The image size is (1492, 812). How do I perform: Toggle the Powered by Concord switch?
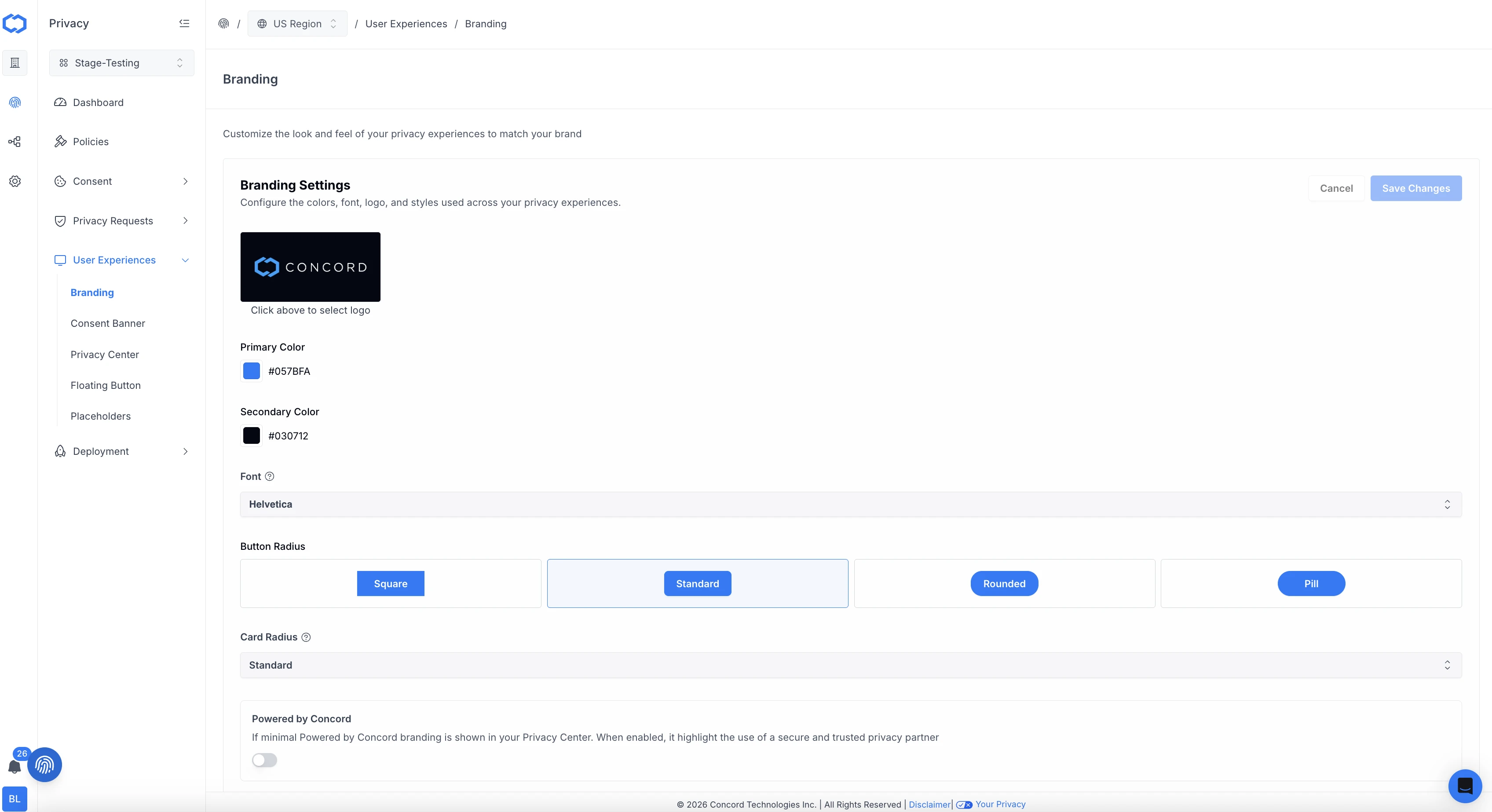[x=265, y=760]
